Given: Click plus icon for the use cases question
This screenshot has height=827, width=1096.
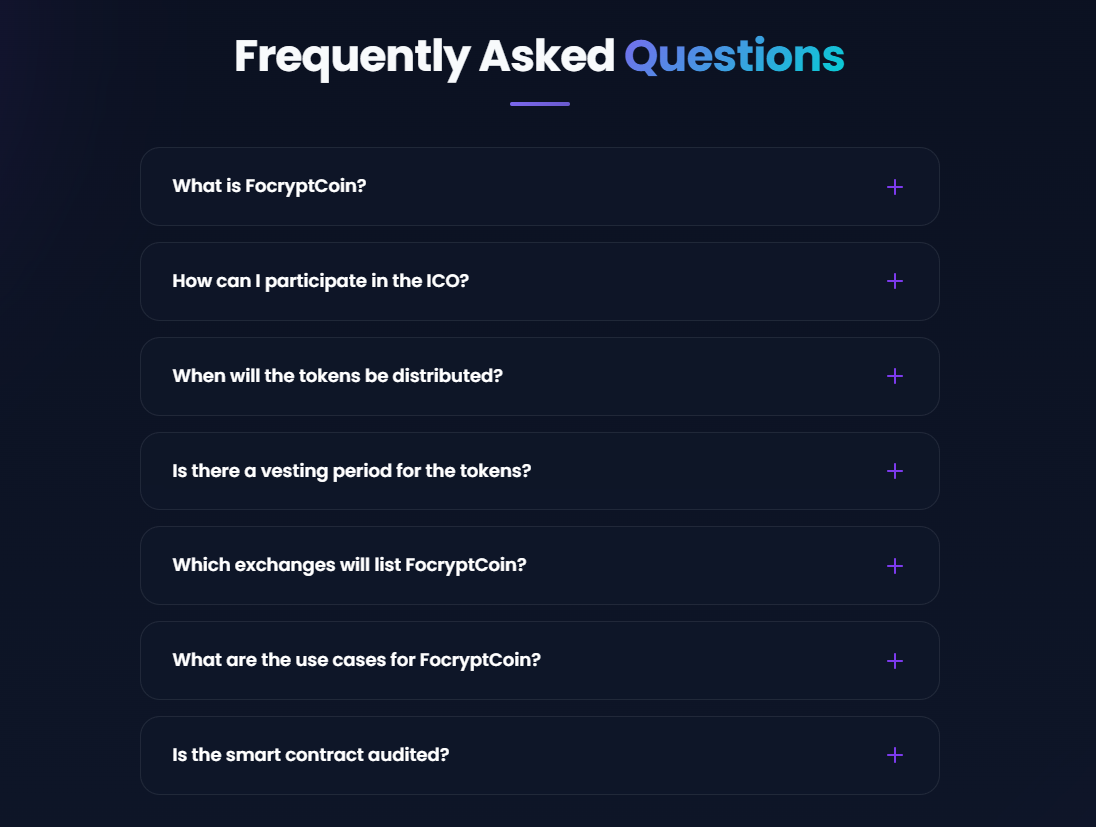Looking at the screenshot, I should tap(894, 661).
